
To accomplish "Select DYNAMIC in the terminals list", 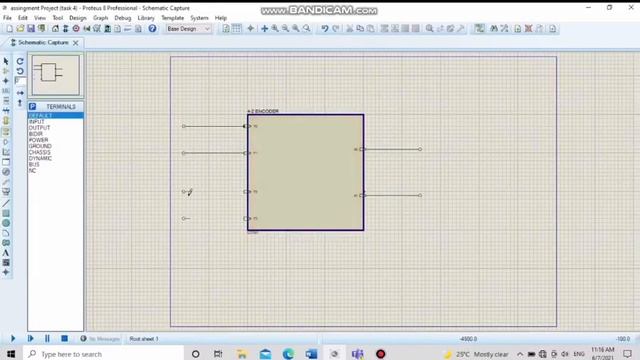I will [x=40, y=158].
